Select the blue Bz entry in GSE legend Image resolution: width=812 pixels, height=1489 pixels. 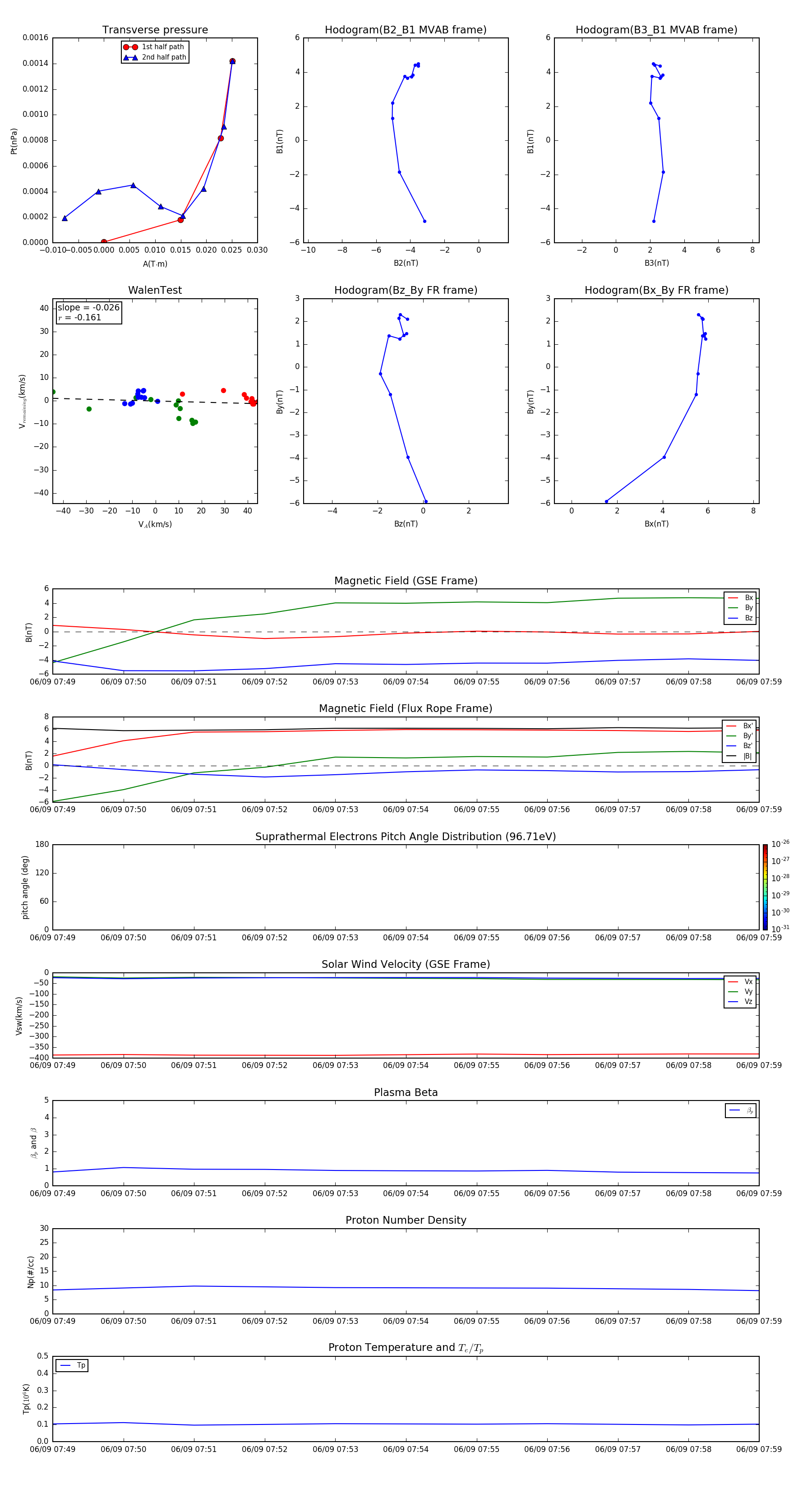click(740, 618)
